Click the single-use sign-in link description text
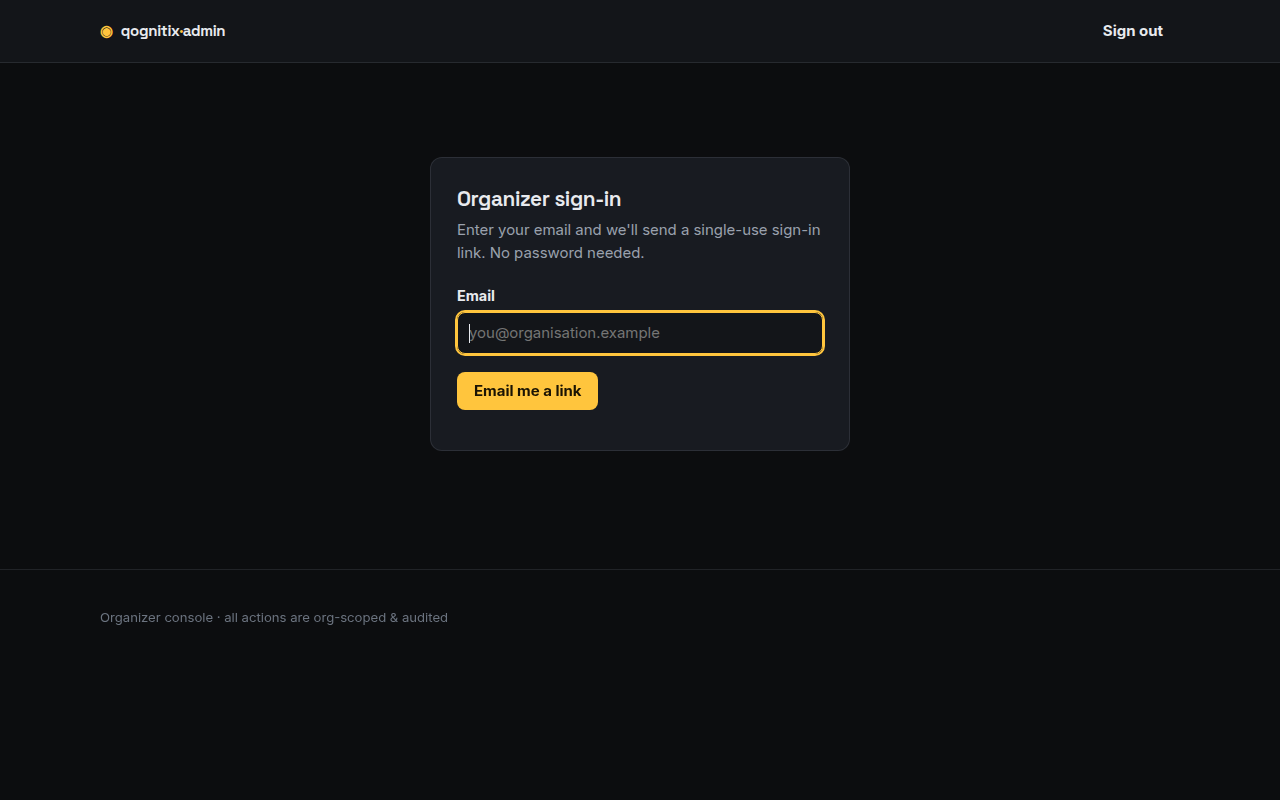This screenshot has width=1280, height=800. [x=639, y=241]
